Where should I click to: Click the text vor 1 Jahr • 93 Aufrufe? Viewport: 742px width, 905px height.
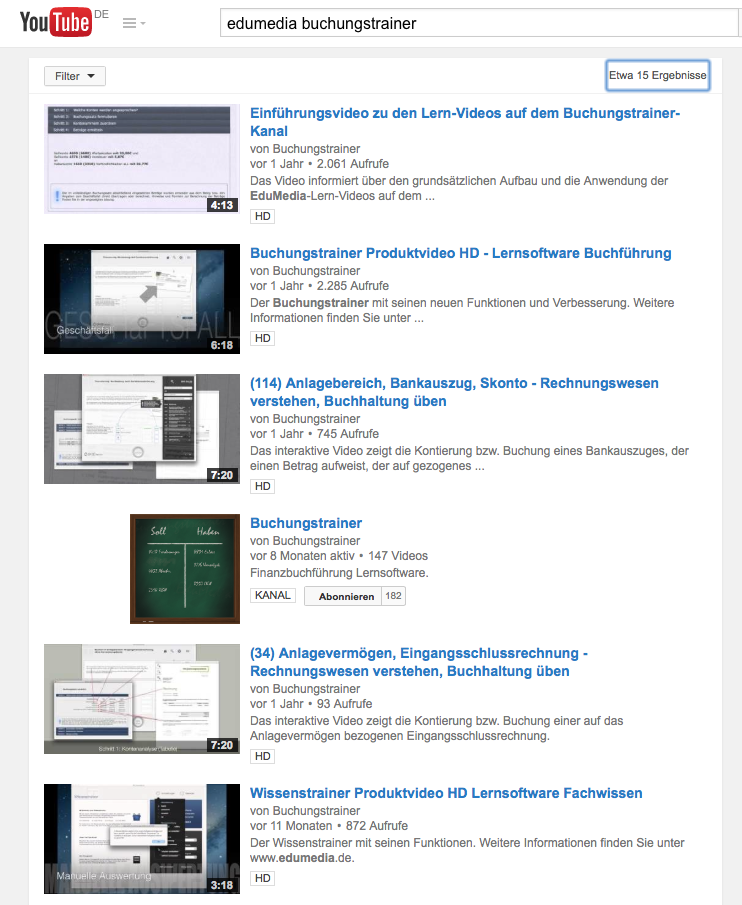coord(311,704)
